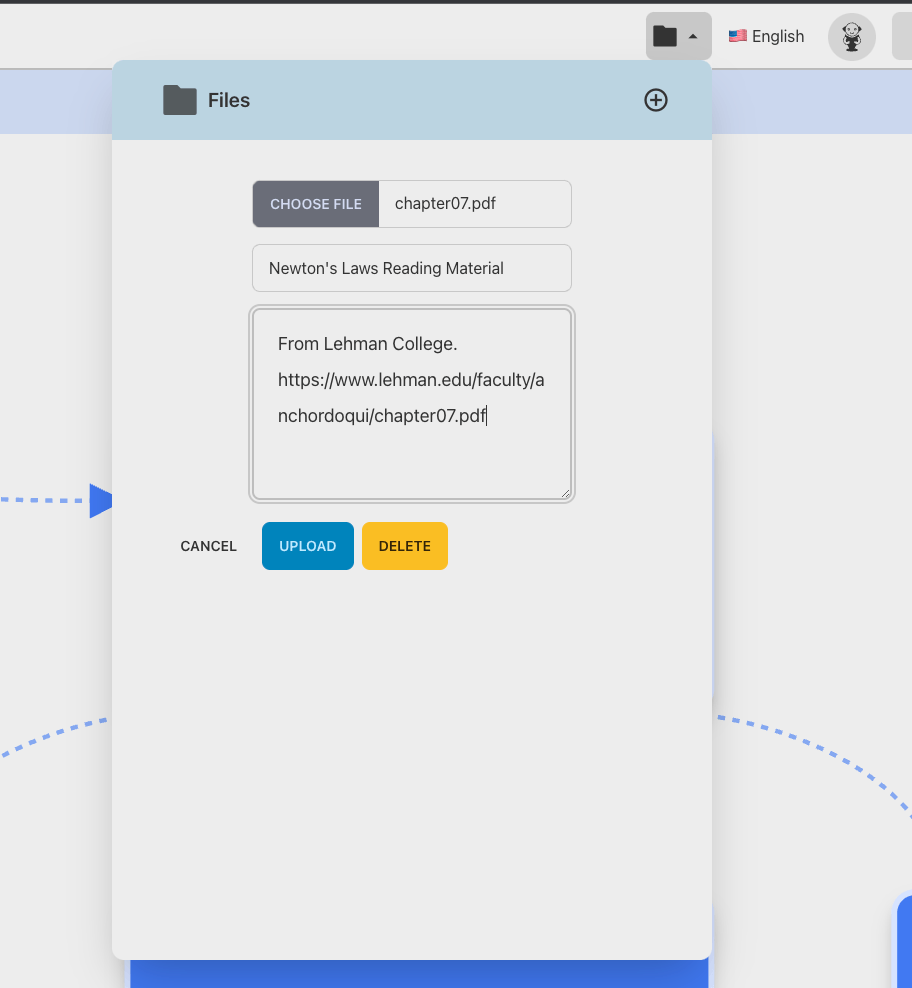
Task: Click the US flag icon
Action: point(738,36)
